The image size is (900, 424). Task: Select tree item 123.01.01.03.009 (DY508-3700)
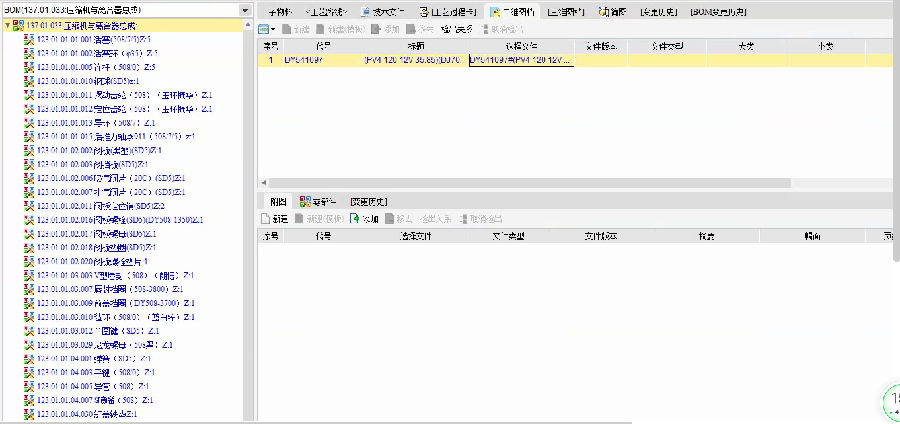(x=116, y=303)
